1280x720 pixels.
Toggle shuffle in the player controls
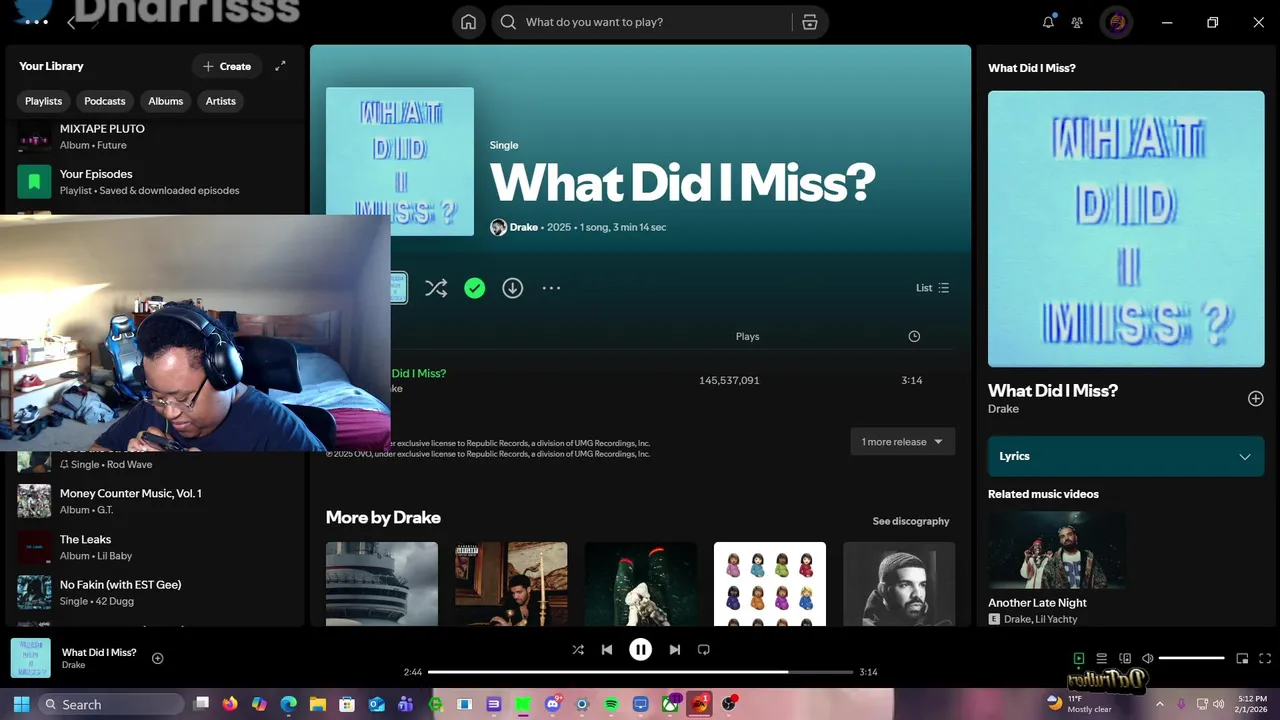coord(578,650)
